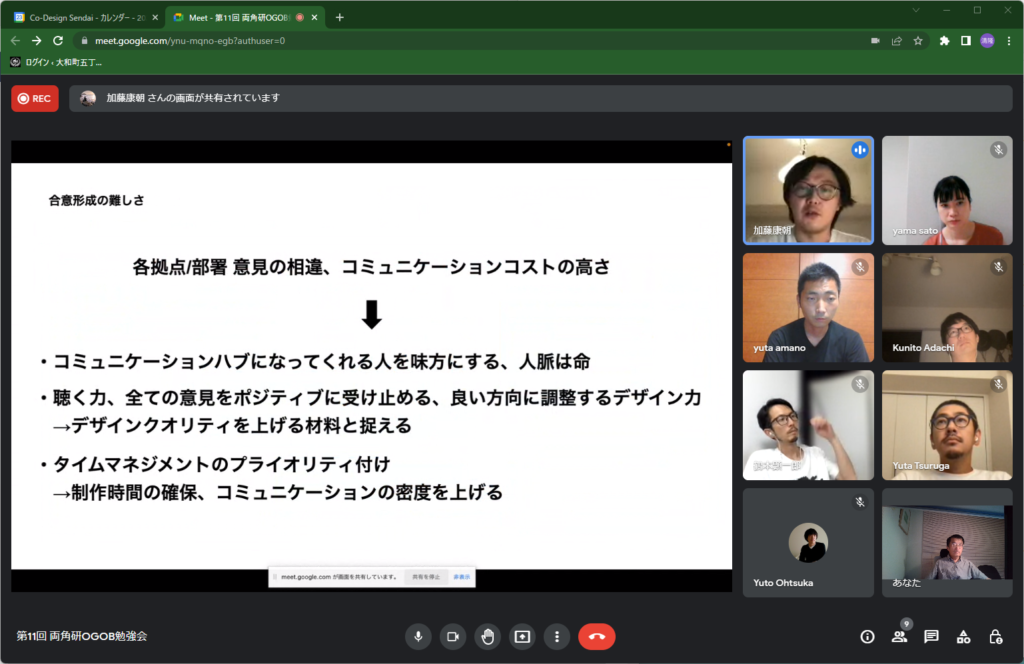This screenshot has width=1024, height=664.
Task: Show the participants list people icon
Action: [x=899, y=636]
